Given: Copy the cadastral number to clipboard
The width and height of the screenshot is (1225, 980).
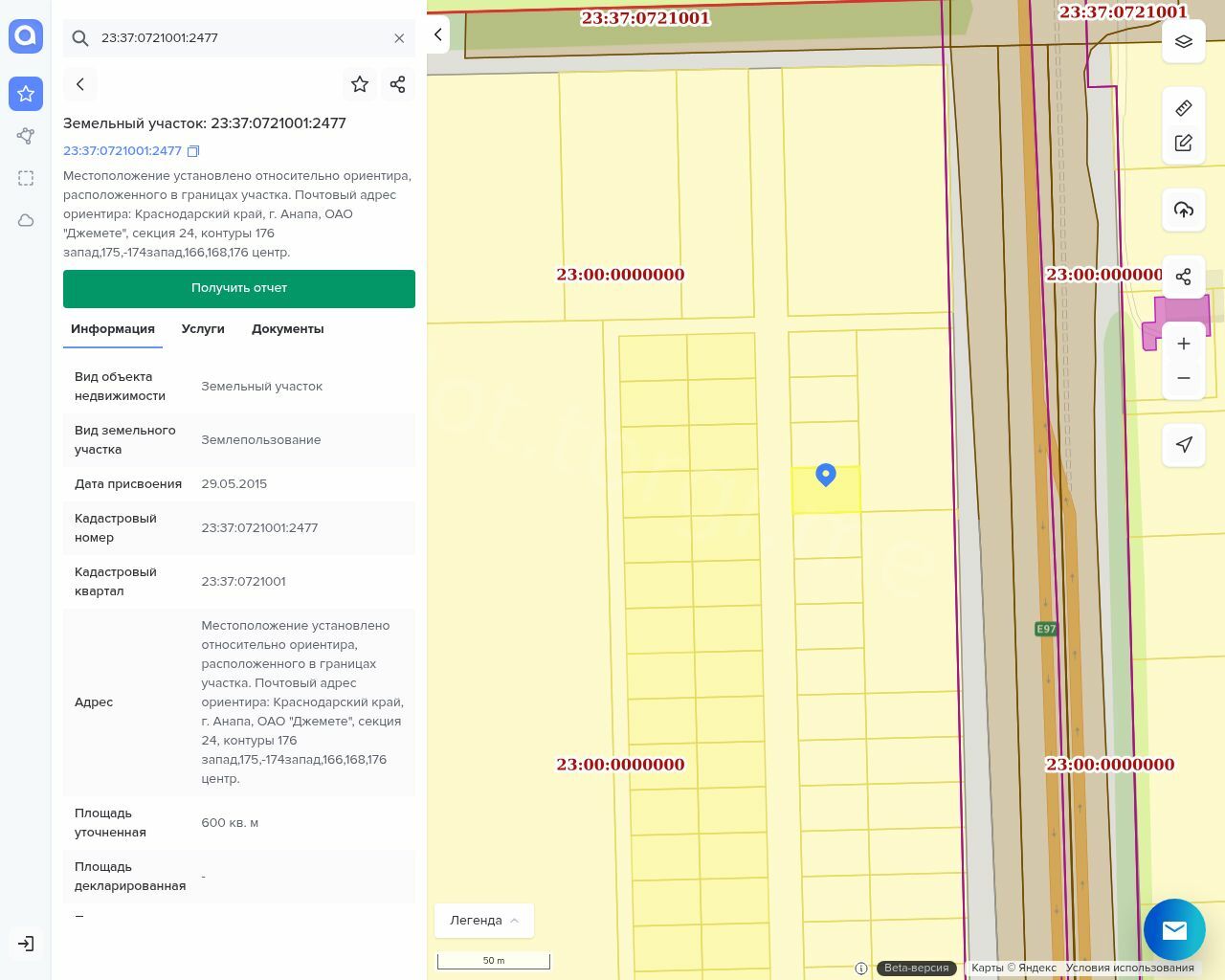Looking at the screenshot, I should point(193,151).
